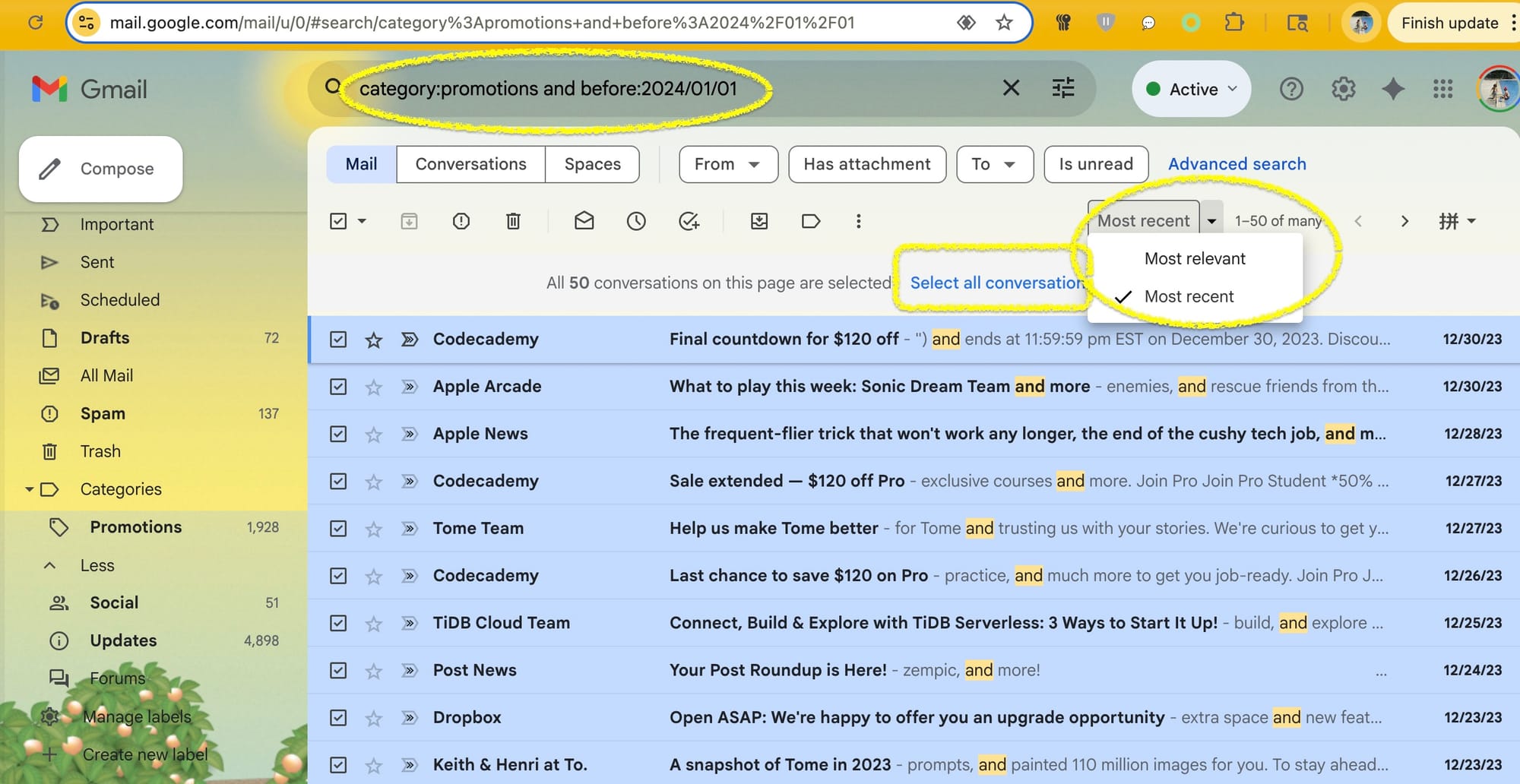
Task: Click the Labels tag icon in the toolbar
Action: [811, 221]
